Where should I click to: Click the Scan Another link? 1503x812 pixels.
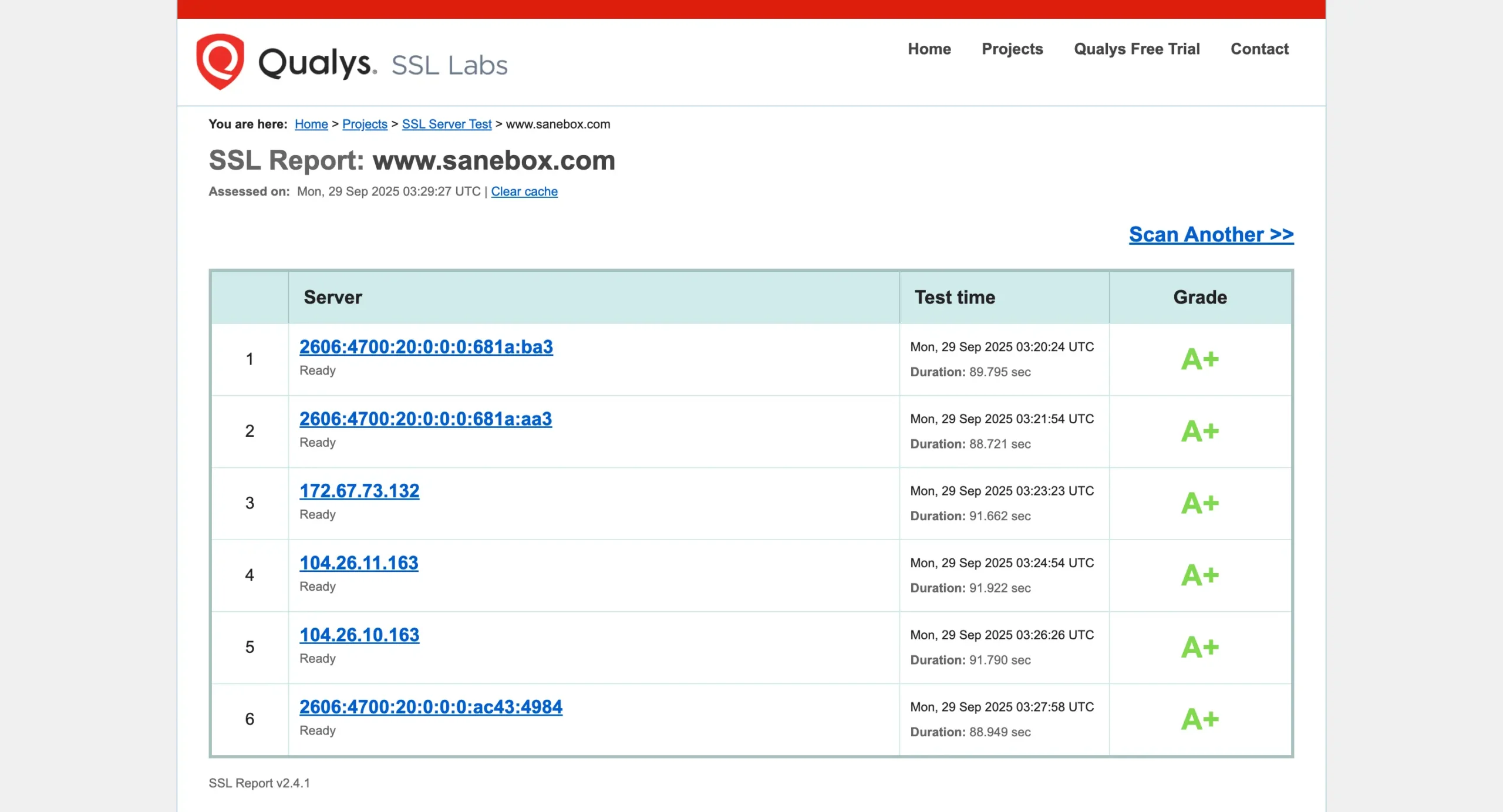tap(1211, 234)
